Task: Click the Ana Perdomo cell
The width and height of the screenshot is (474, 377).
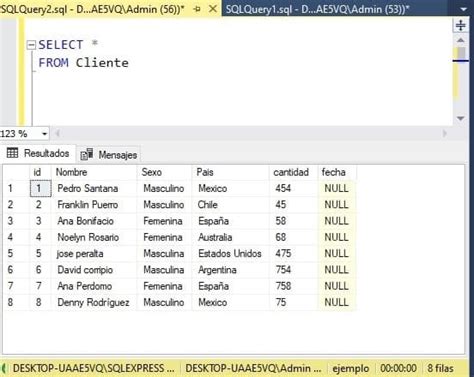Action: pos(94,286)
